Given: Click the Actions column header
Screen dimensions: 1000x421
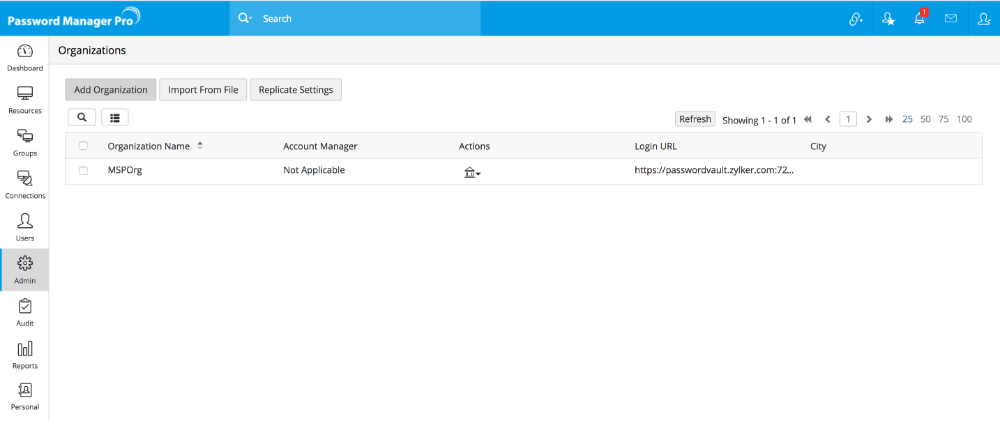Looking at the screenshot, I should pyautogui.click(x=474, y=146).
